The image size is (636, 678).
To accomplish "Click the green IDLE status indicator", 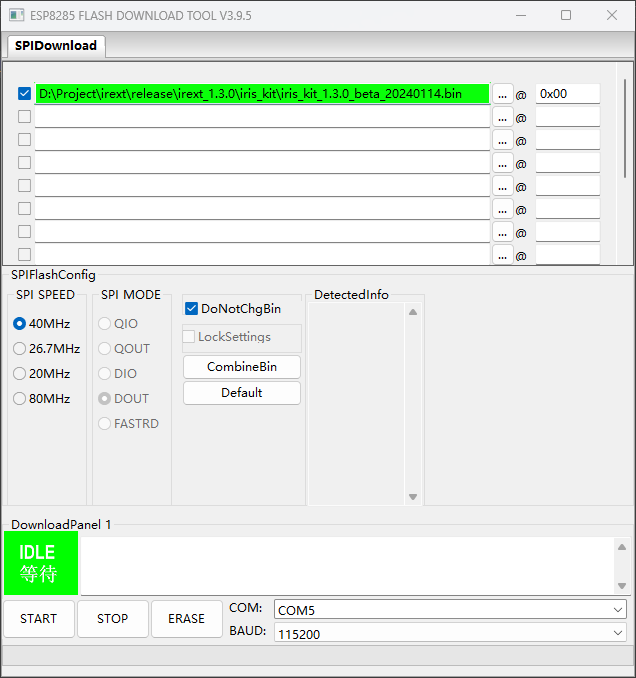I will click(38, 563).
